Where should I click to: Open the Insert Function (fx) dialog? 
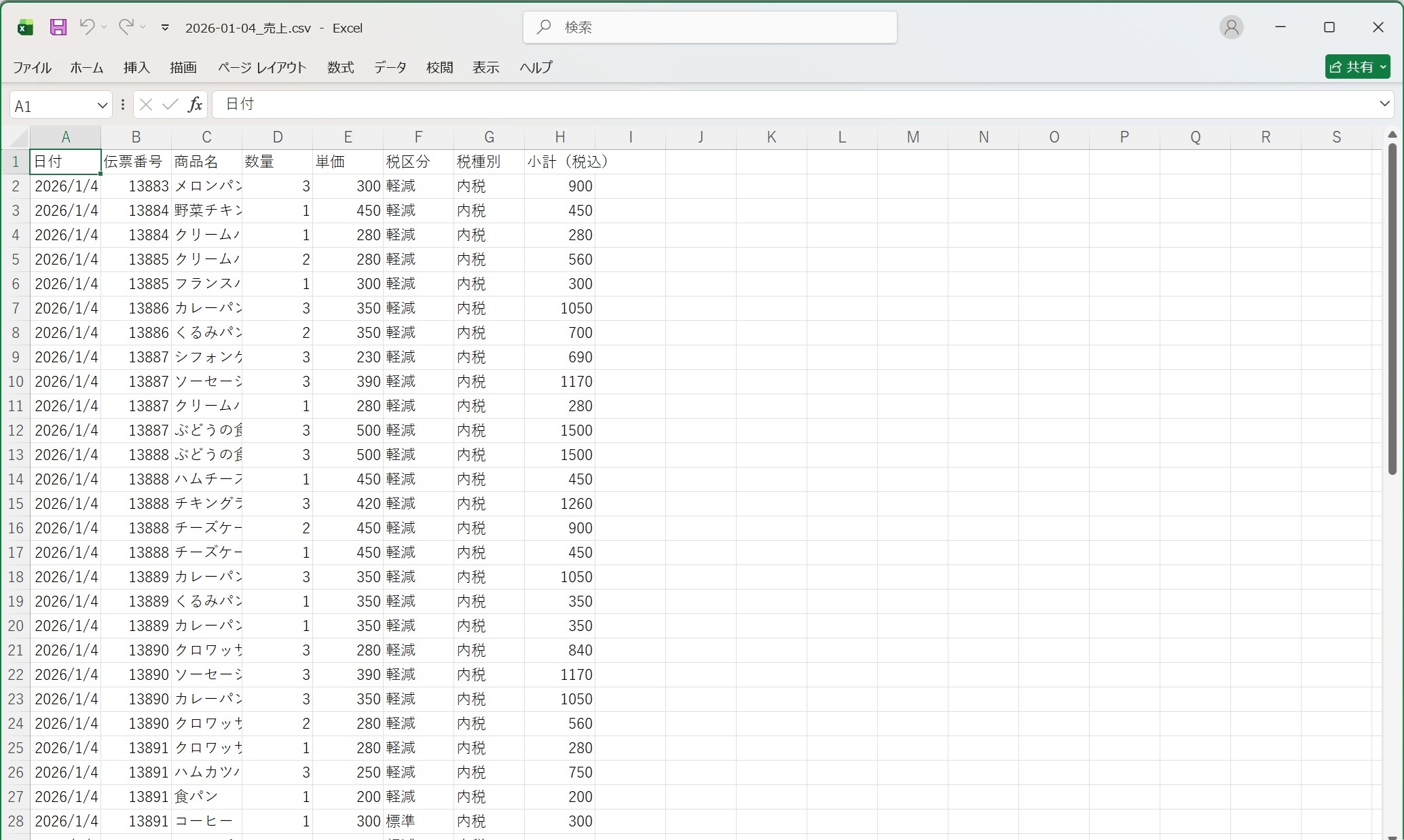coord(196,104)
